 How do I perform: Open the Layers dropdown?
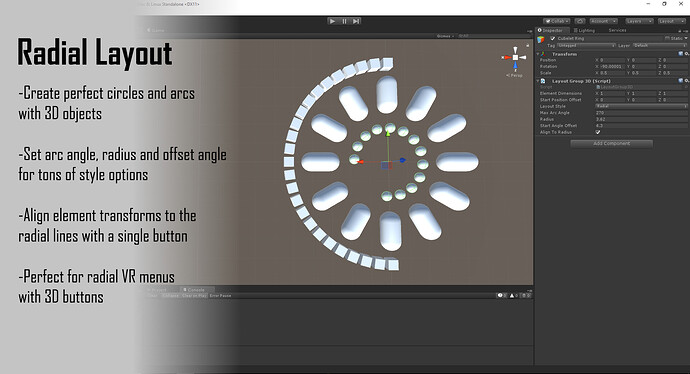click(x=639, y=21)
